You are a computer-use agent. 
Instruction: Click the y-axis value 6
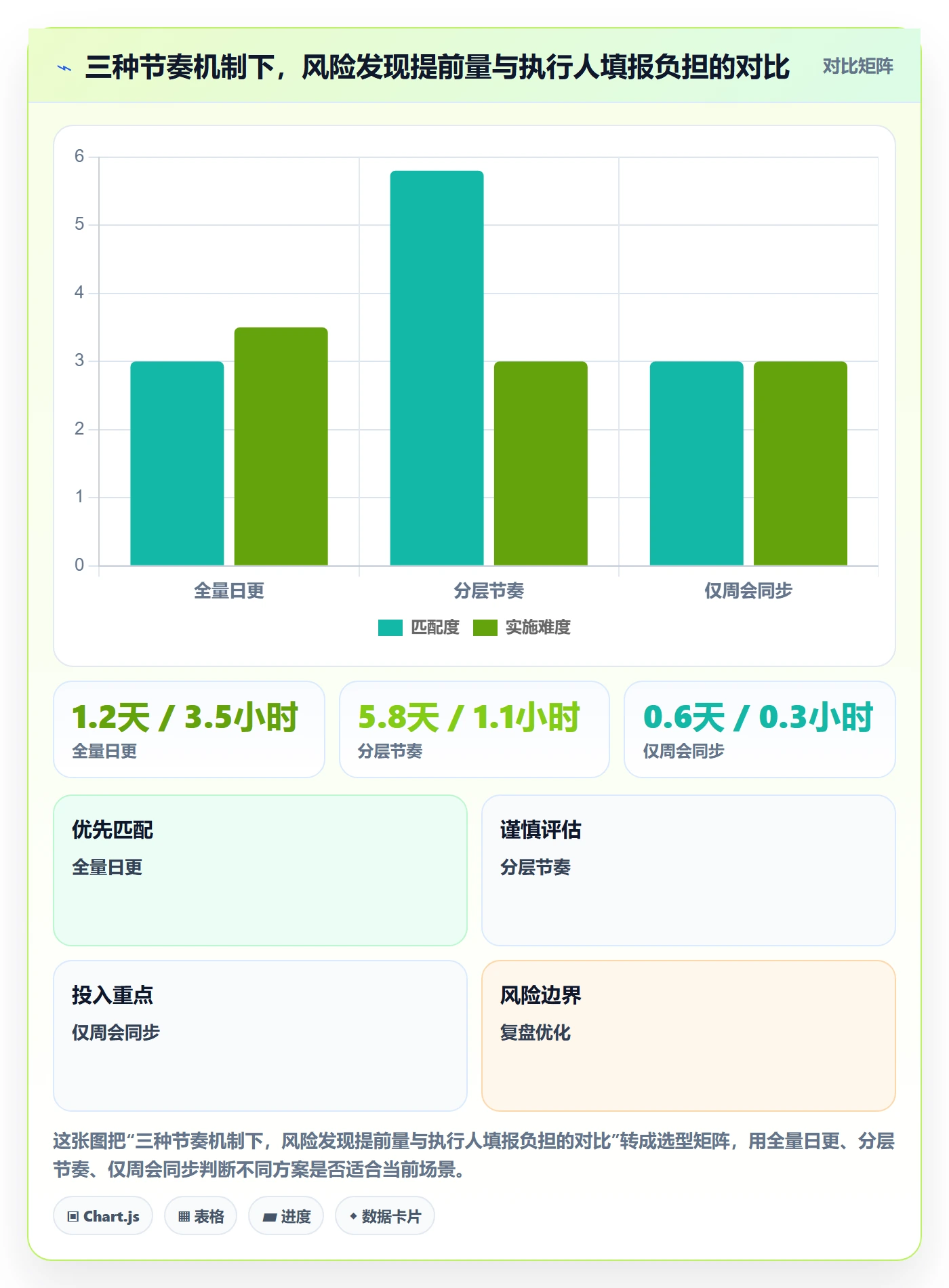79,157
